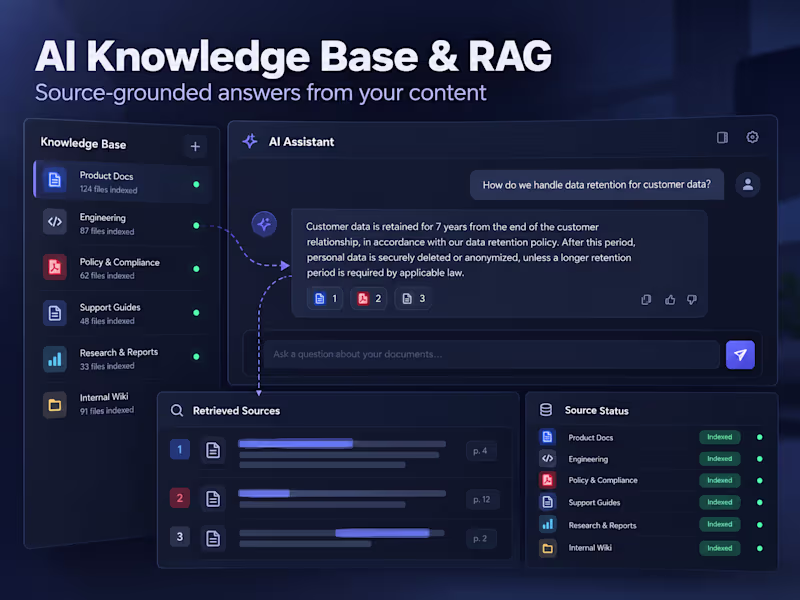Click the "87 files indexed" text
The width and height of the screenshot is (800, 600).
tap(107, 231)
